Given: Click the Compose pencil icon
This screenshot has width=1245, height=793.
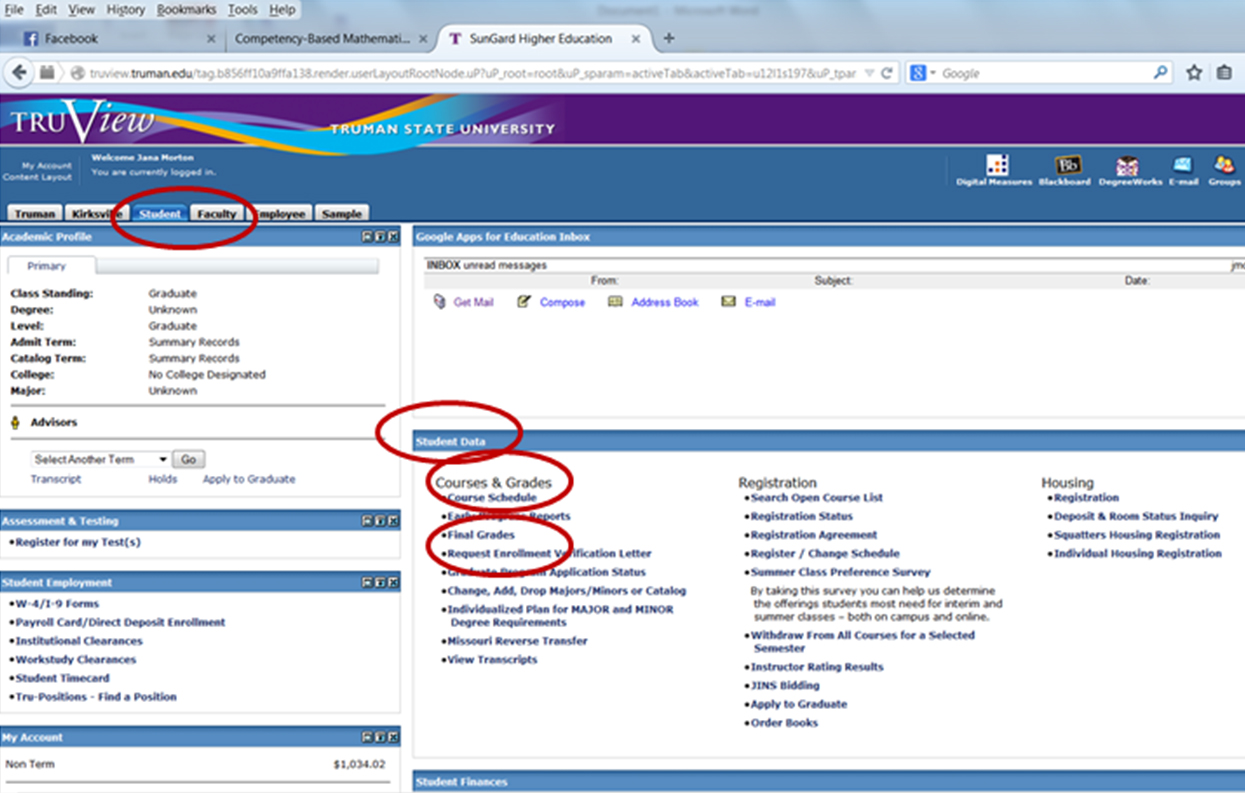Looking at the screenshot, I should coord(524,302).
